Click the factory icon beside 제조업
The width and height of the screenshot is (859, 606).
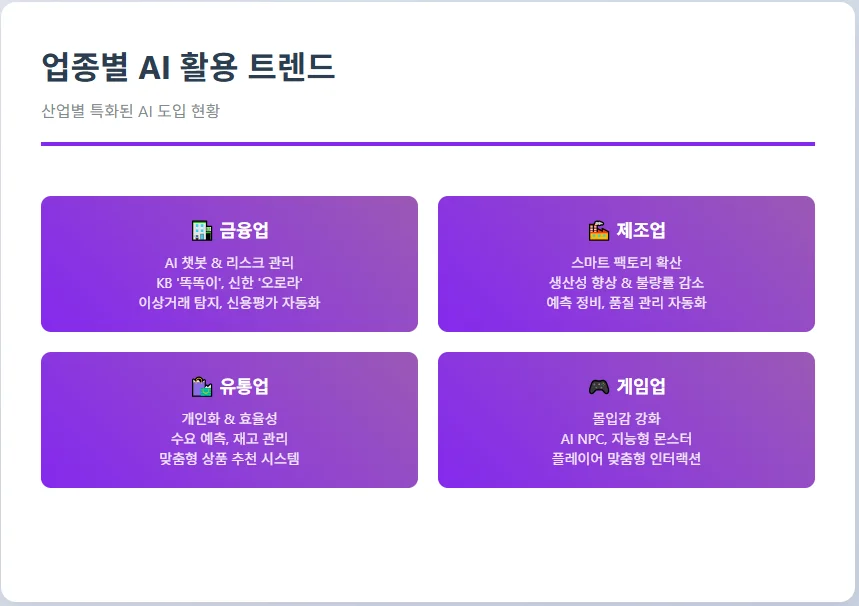(599, 231)
